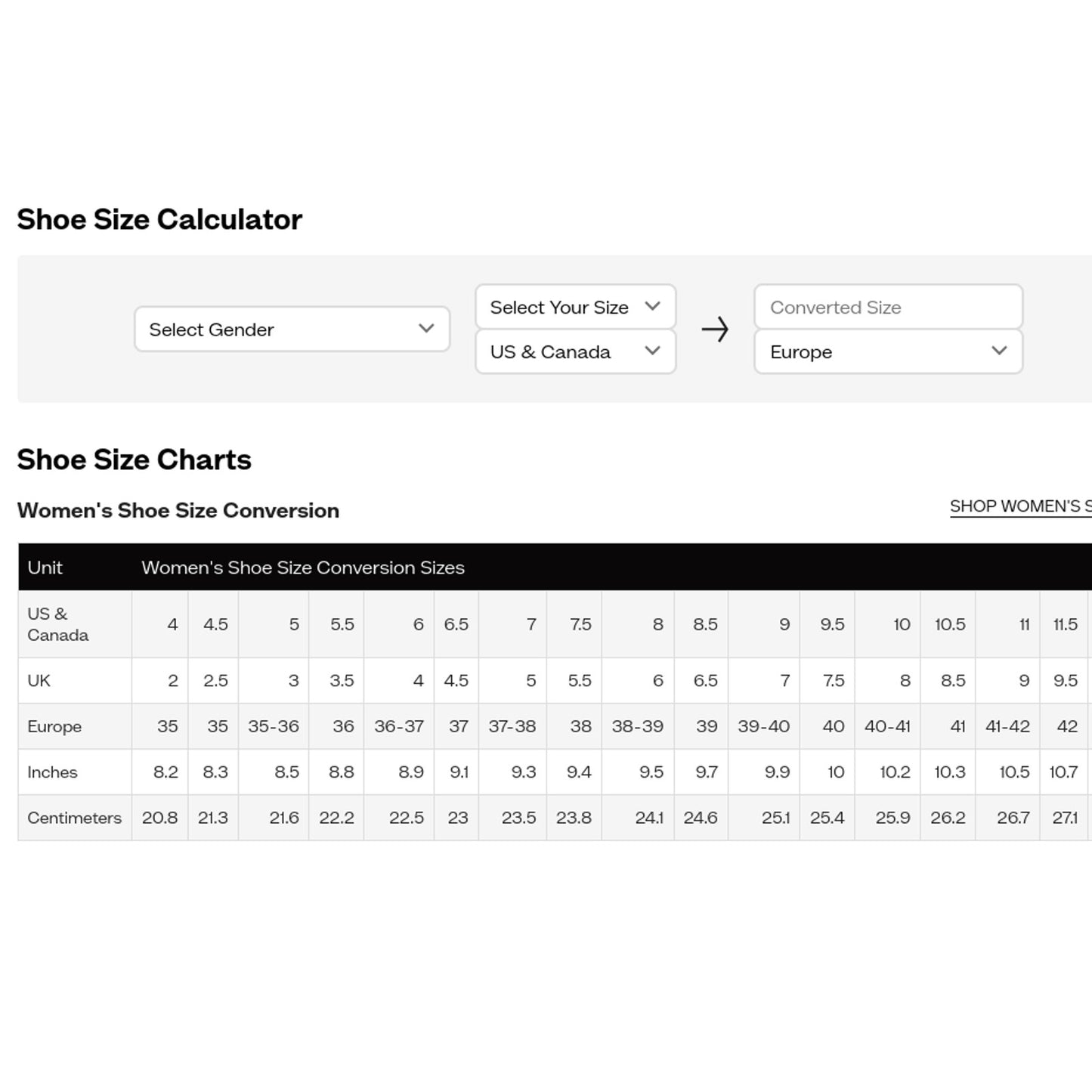The height and width of the screenshot is (1092, 1092).
Task: Open the Select Gender dropdown
Action: click(291, 329)
